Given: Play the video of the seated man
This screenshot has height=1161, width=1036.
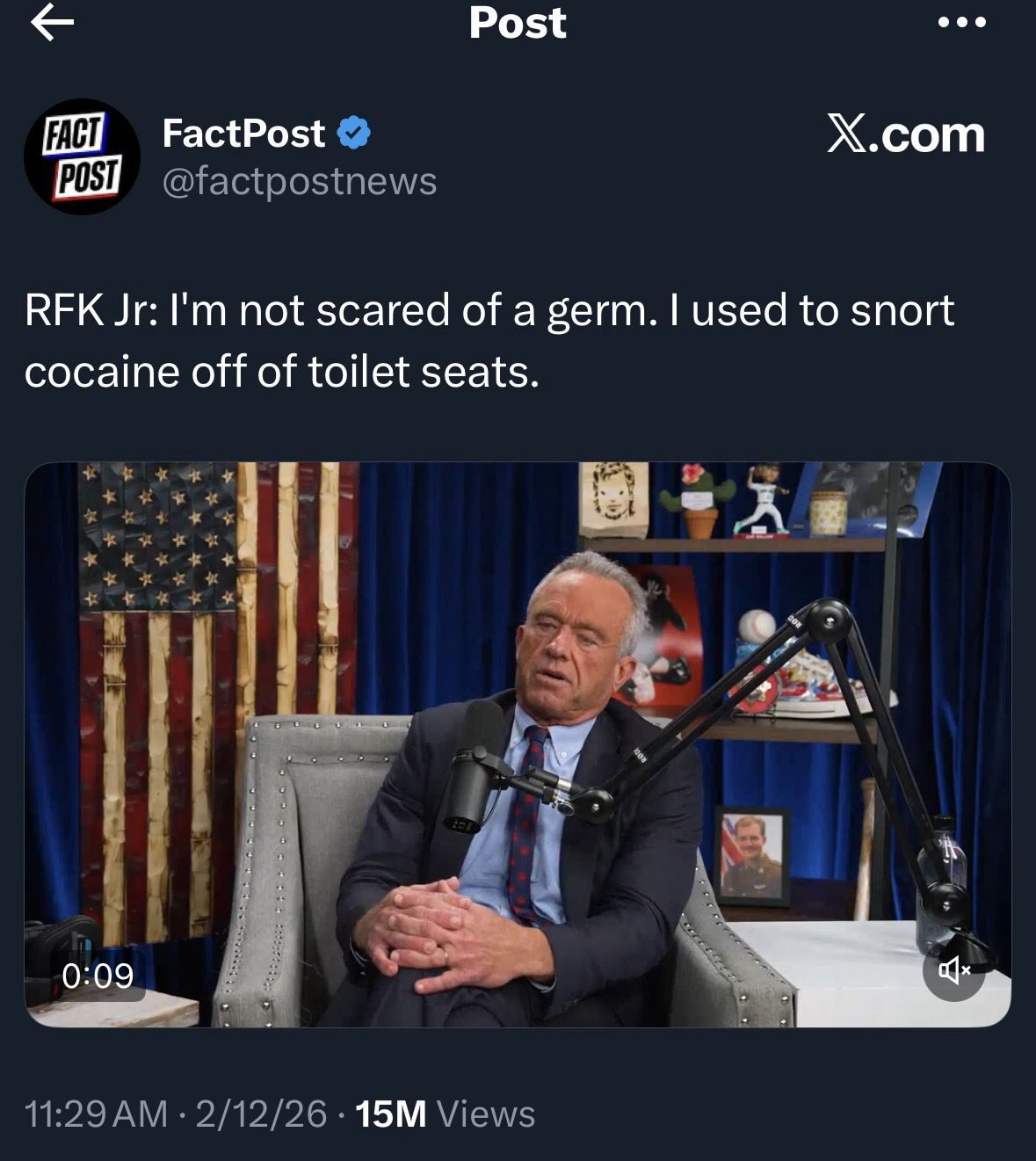Looking at the screenshot, I should [518, 744].
